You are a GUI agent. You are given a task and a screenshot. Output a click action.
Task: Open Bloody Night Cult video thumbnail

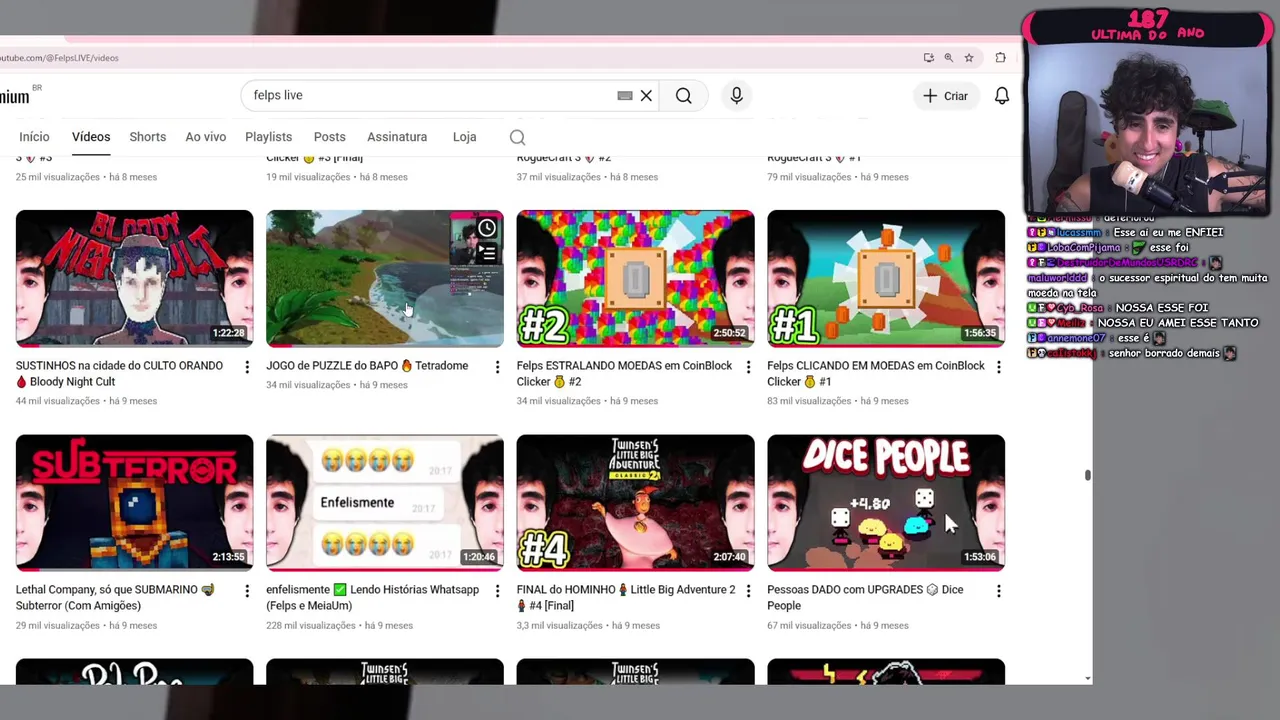pos(134,278)
